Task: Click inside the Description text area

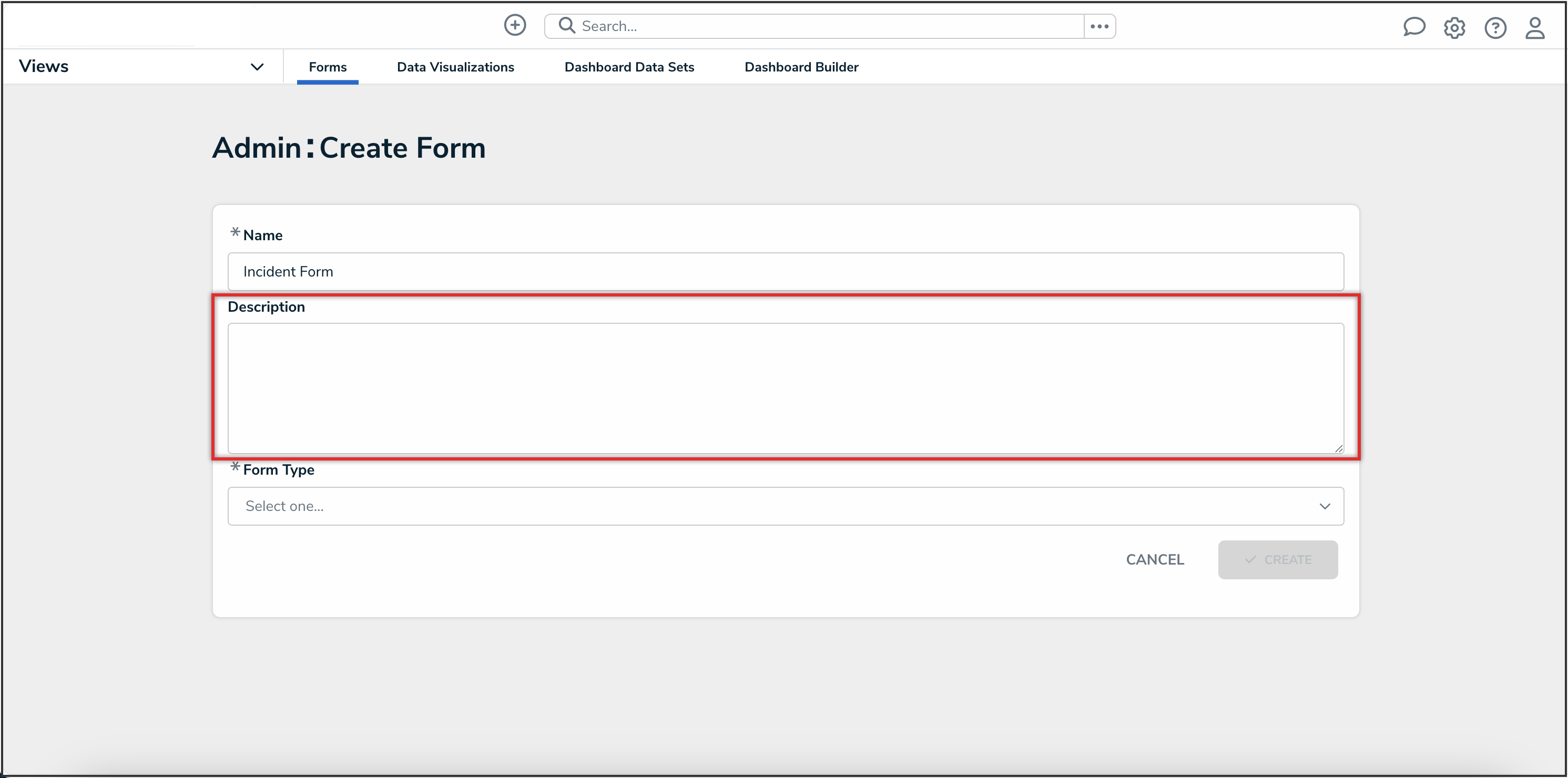Action: [785, 388]
